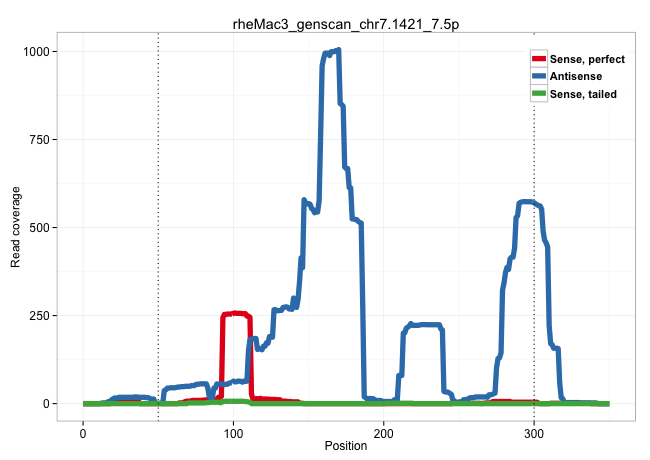Image resolution: width=650 pixels, height=460 pixels.
Task: Click the red Sense perfect plateau top
Action: [x=235, y=314]
